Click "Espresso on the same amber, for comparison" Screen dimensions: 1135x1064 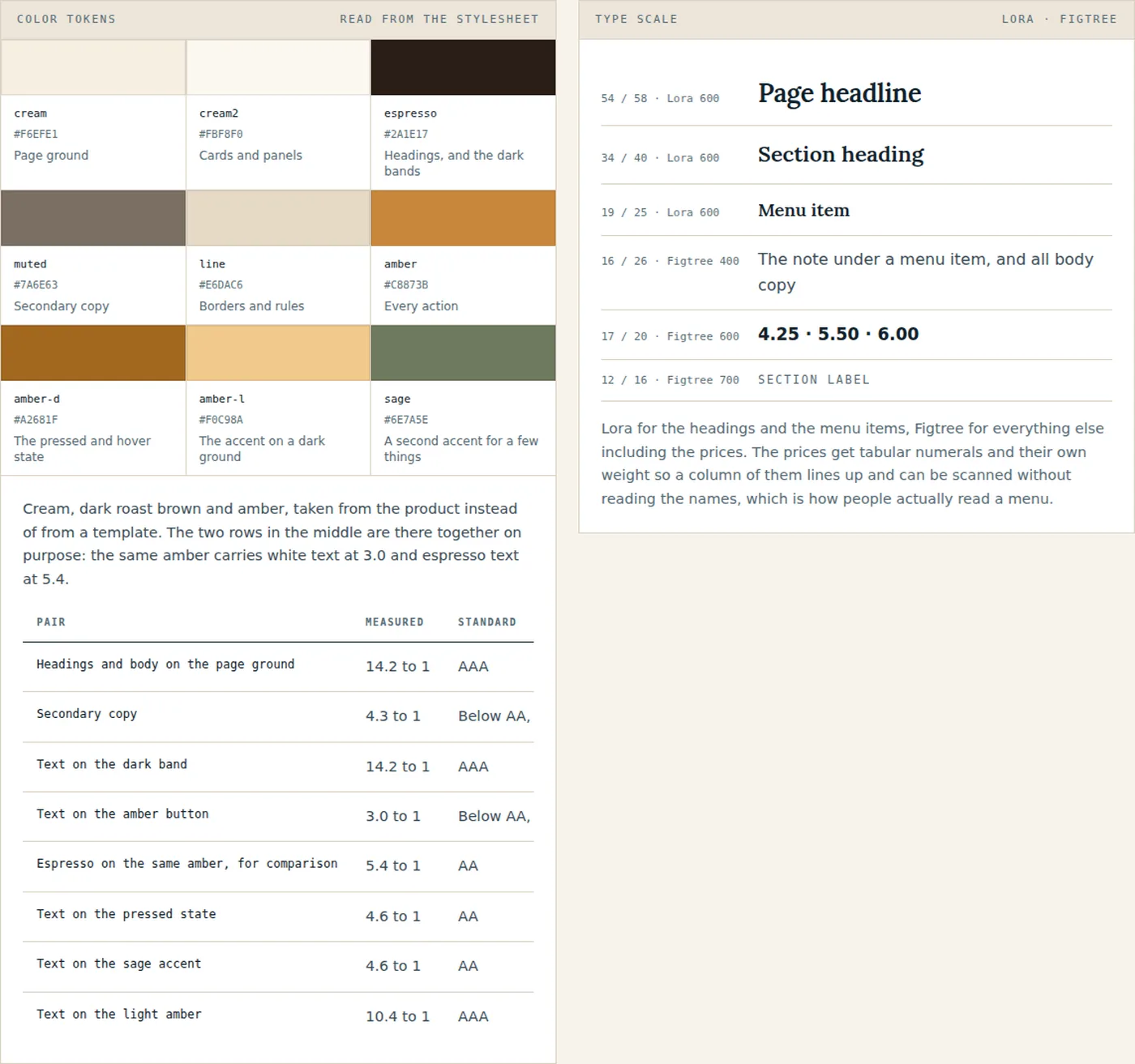tap(187, 864)
